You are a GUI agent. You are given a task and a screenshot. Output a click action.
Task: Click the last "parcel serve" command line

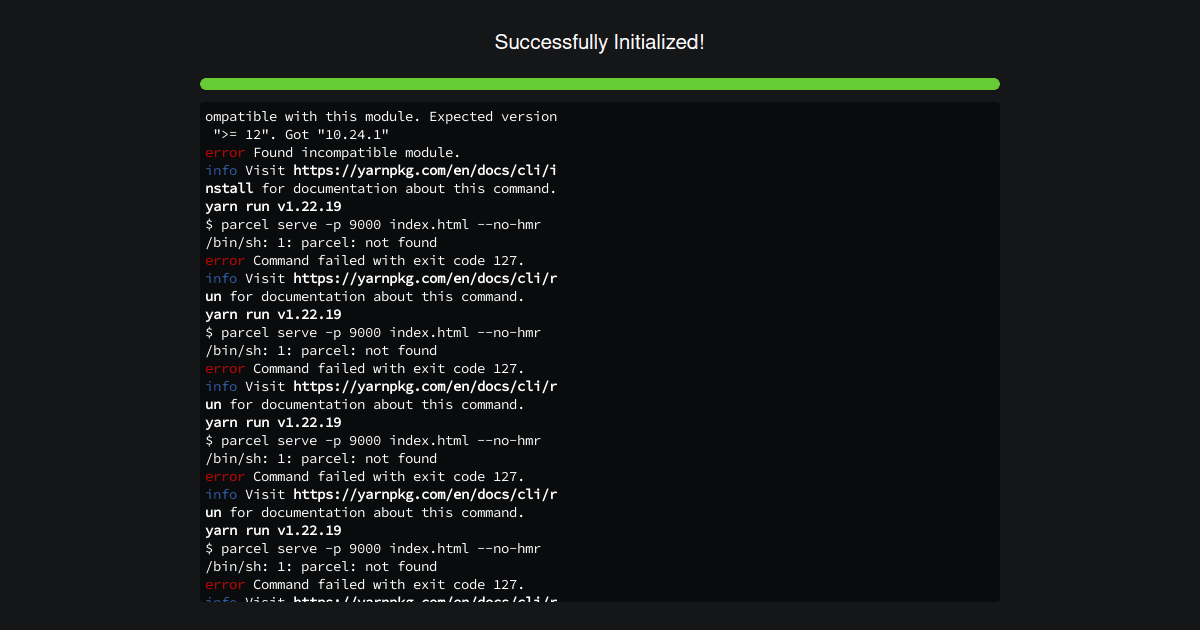pyautogui.click(x=373, y=548)
